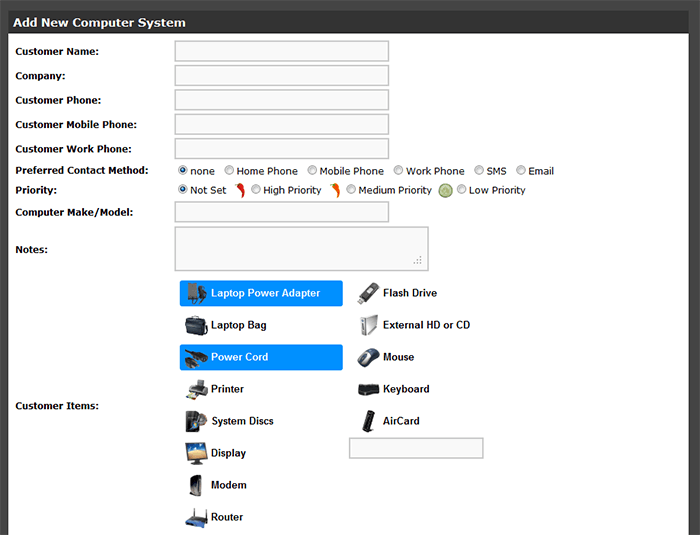Screen dimensions: 700x535
Task: Deselect the Power Cord label
Action: click(x=239, y=357)
